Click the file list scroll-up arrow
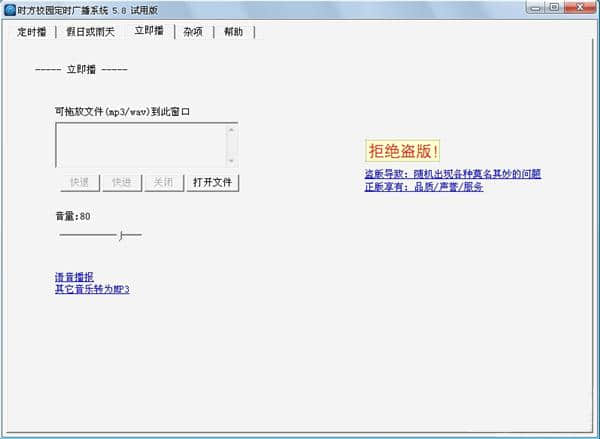The image size is (600, 439). coord(232,129)
